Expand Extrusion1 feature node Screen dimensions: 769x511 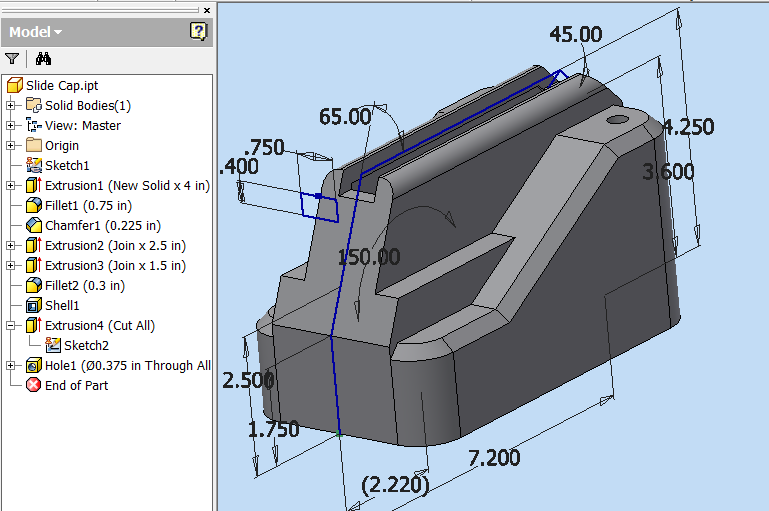point(11,185)
